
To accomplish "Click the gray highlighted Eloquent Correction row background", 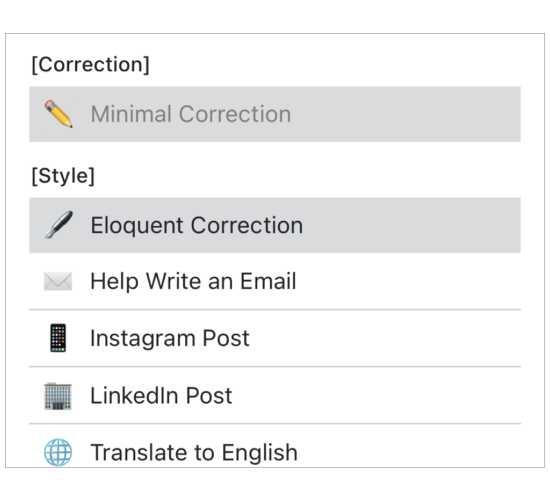I will point(410,225).
